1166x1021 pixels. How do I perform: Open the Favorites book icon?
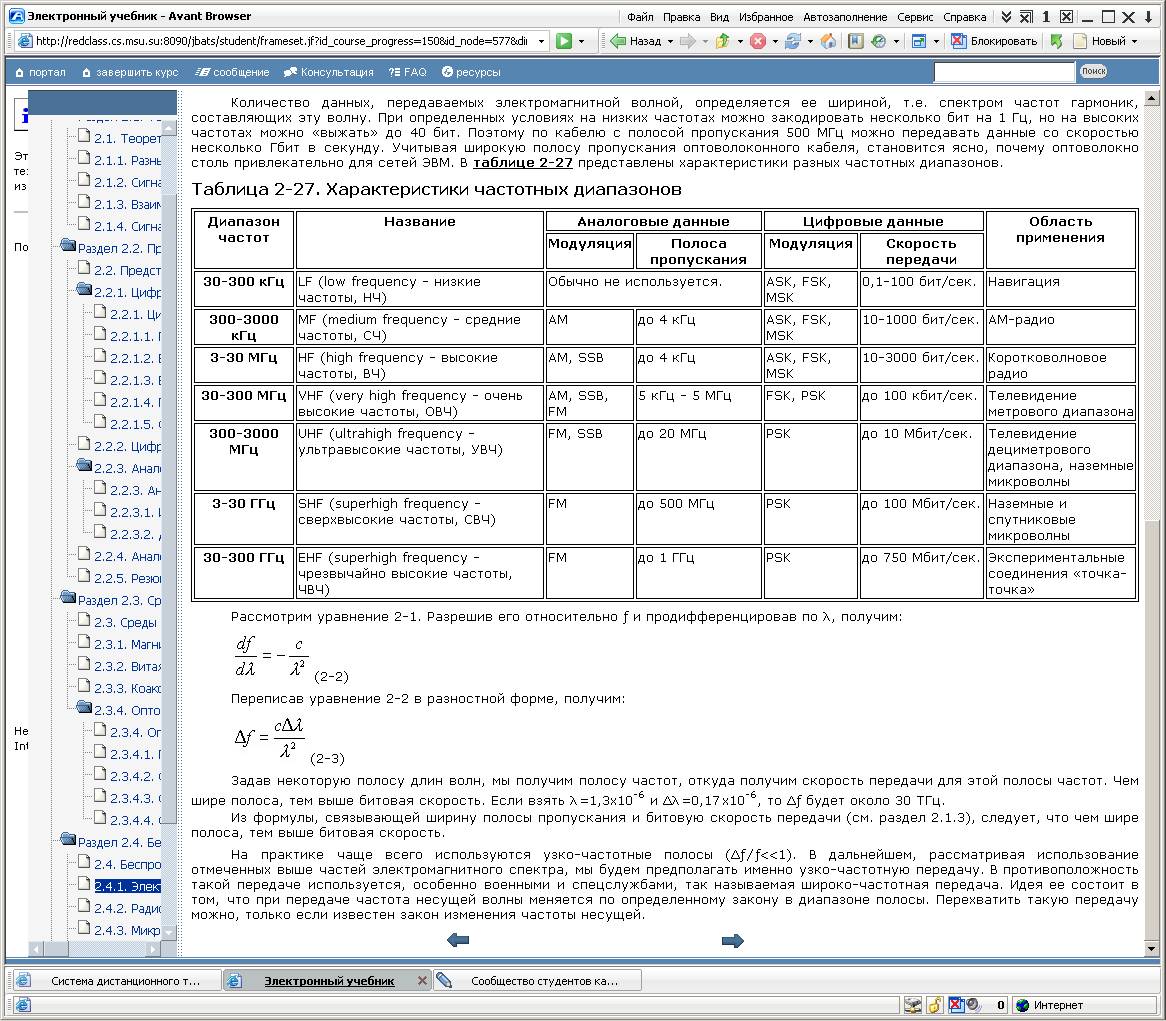click(x=856, y=41)
